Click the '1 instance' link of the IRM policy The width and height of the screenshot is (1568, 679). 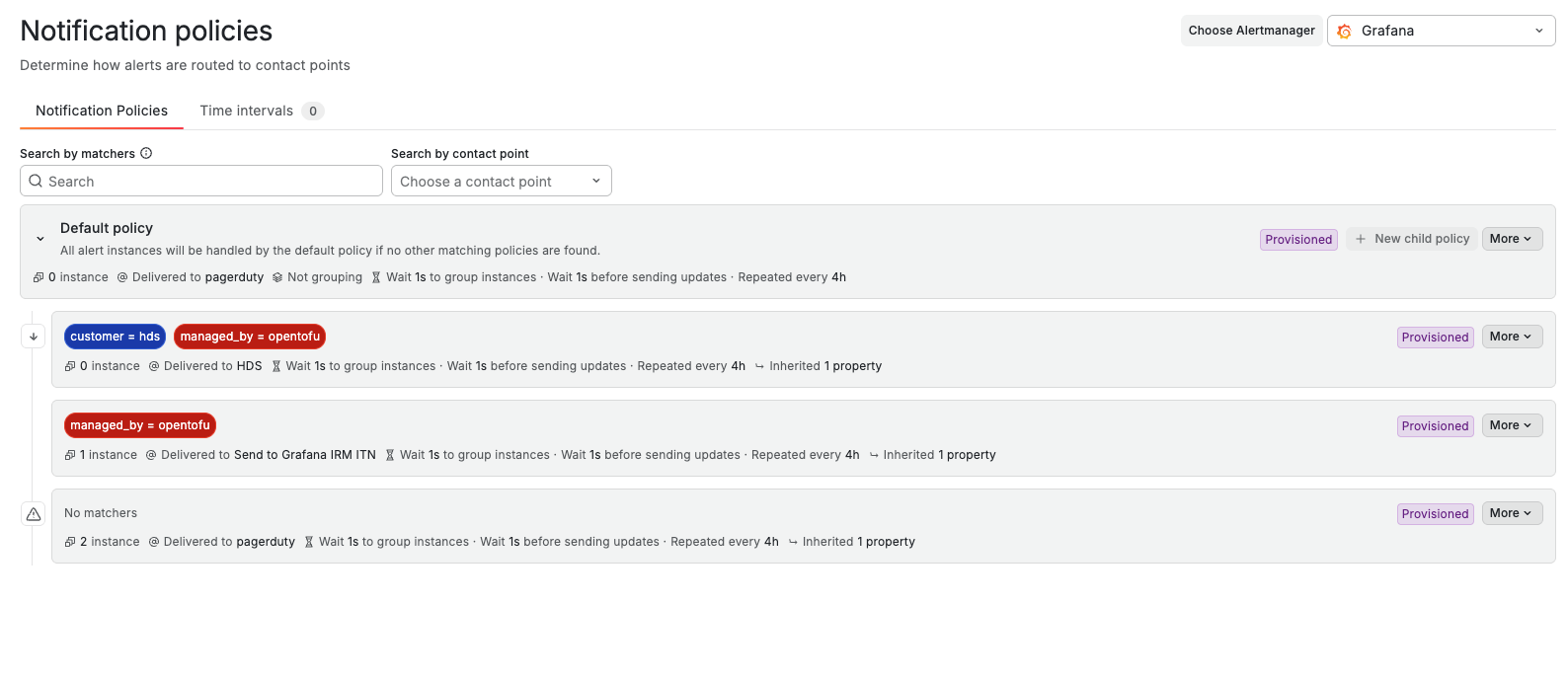tap(109, 455)
